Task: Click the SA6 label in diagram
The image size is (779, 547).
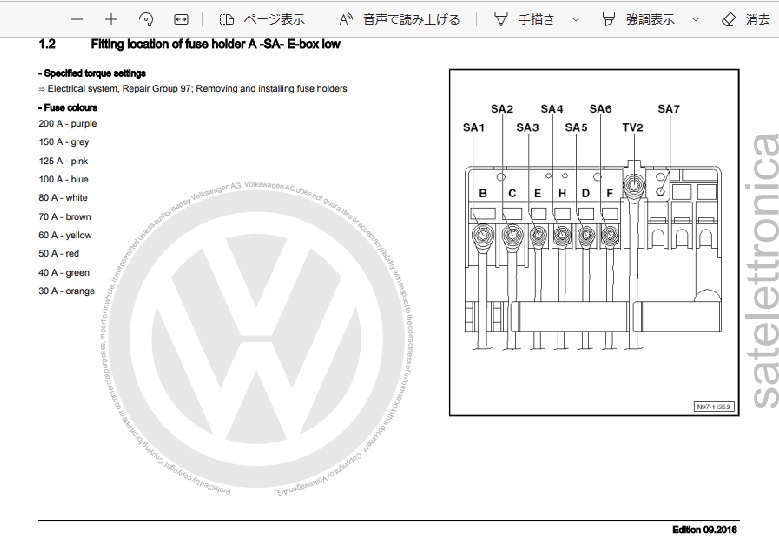Action: (600, 109)
